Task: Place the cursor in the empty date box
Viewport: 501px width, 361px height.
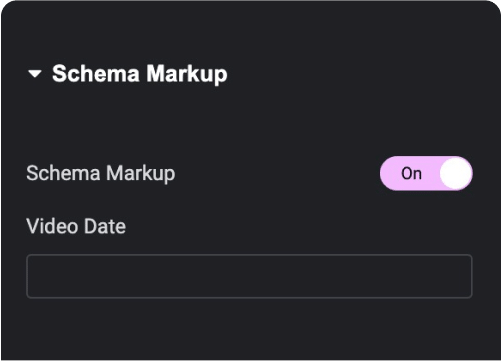Action: click(x=249, y=276)
